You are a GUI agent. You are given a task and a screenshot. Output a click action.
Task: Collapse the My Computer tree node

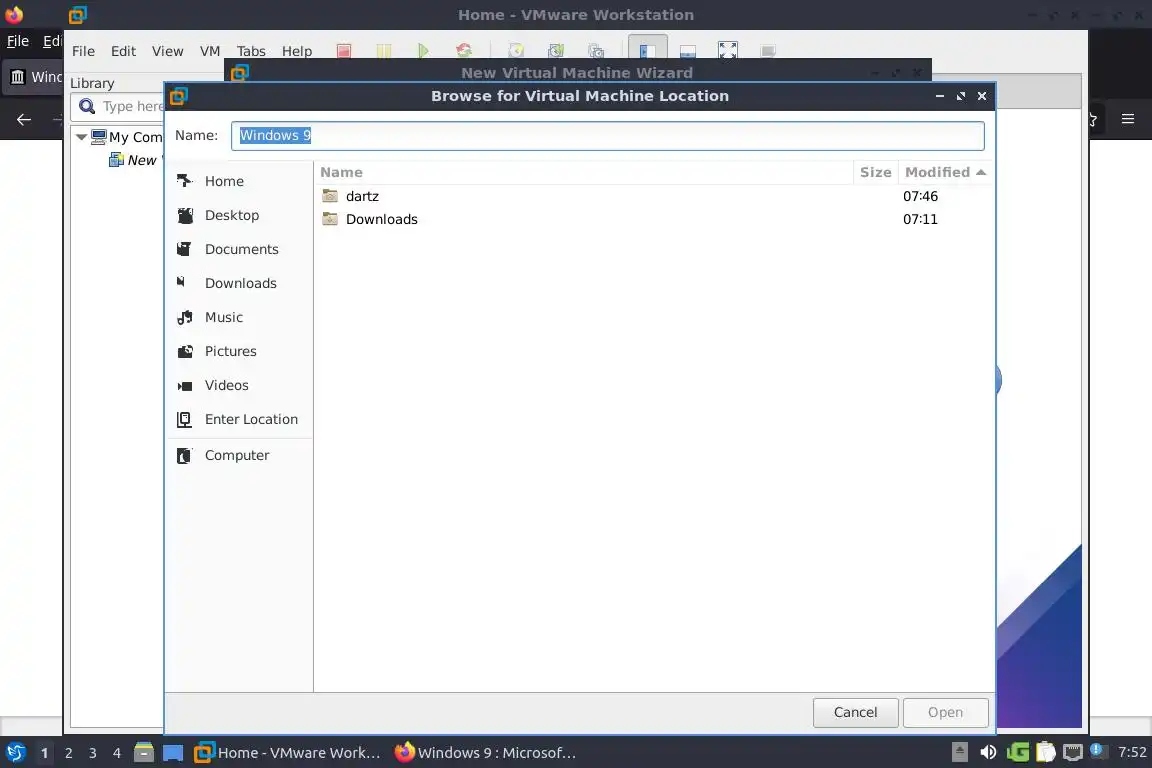tap(81, 137)
